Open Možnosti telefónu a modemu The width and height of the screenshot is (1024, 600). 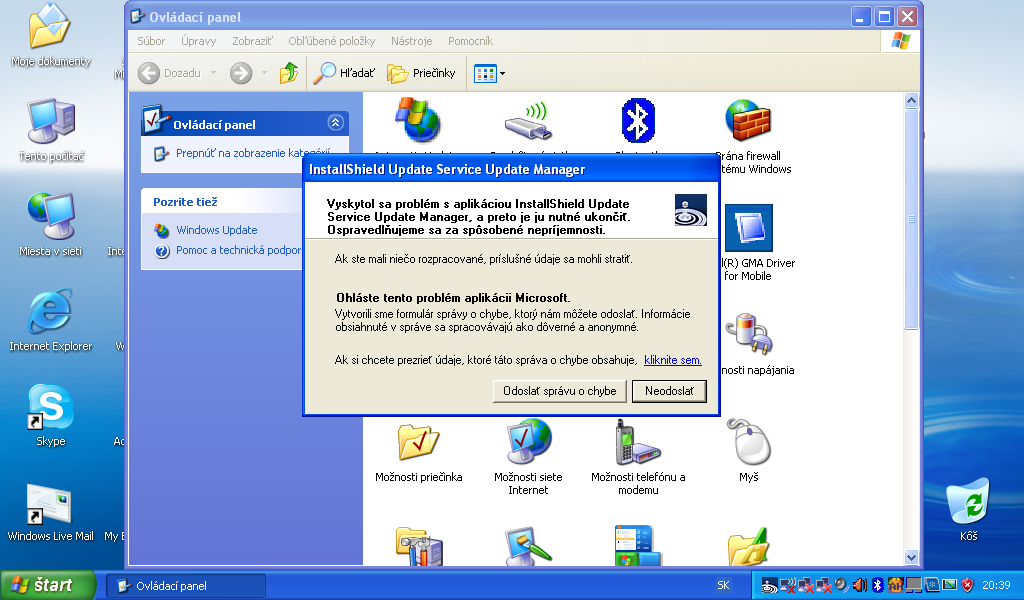pyautogui.click(x=638, y=457)
